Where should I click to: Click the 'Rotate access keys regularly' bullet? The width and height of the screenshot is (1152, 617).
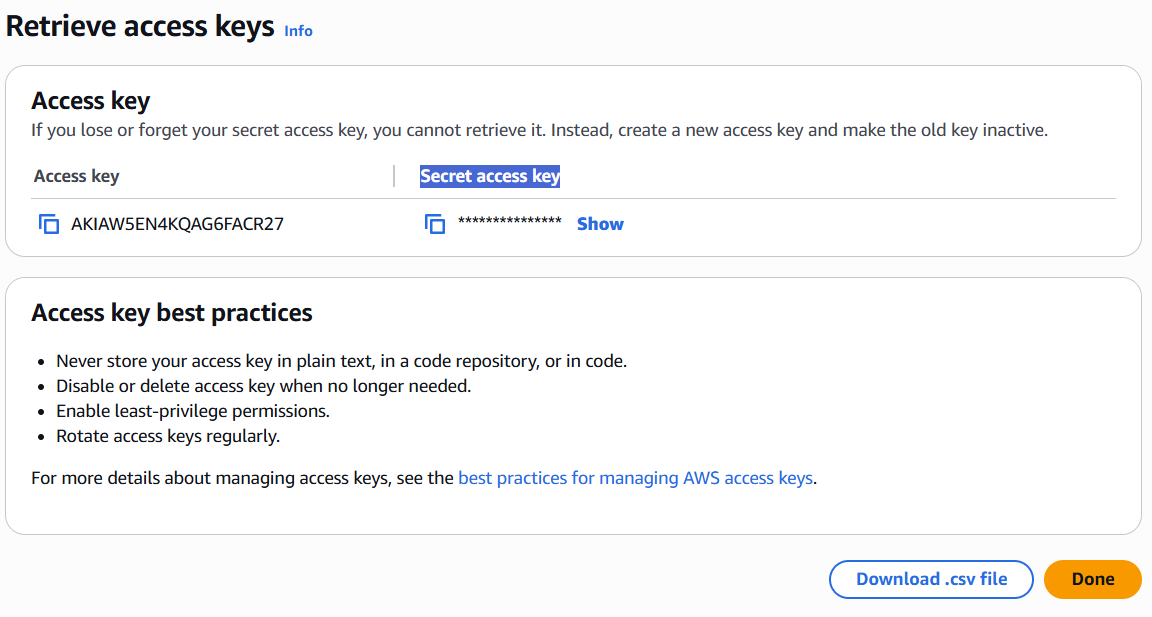click(168, 436)
